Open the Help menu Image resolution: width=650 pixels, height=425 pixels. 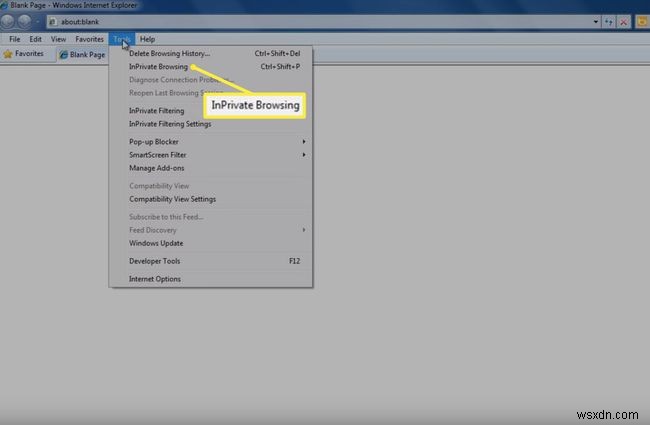pyautogui.click(x=147, y=39)
